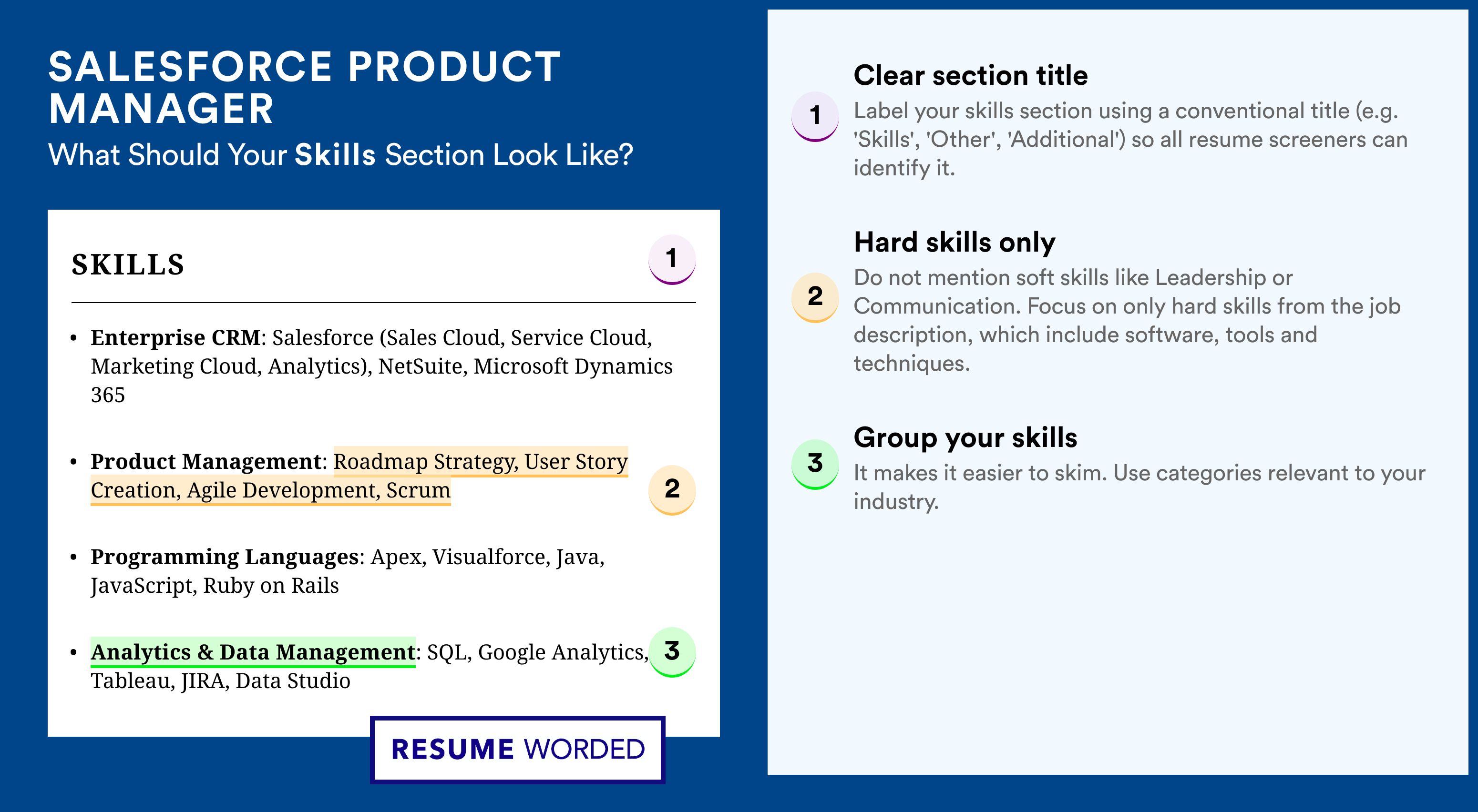Image resolution: width=1478 pixels, height=812 pixels.
Task: Click the SKILLS resume section title
Action: 128,265
